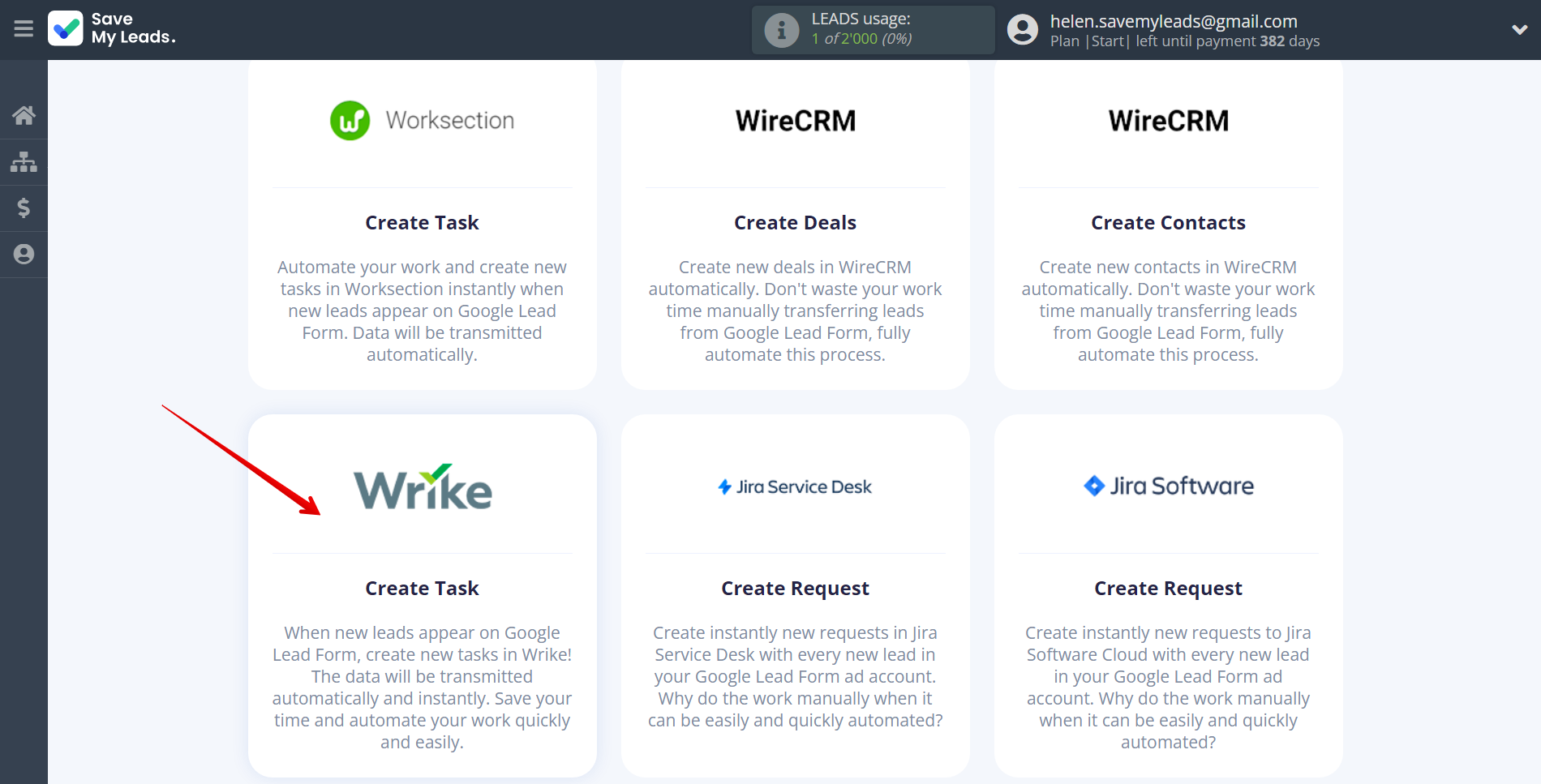Click the WireCRM logo above Create Contacts
Viewport: 1541px width, 784px height.
tap(1169, 121)
